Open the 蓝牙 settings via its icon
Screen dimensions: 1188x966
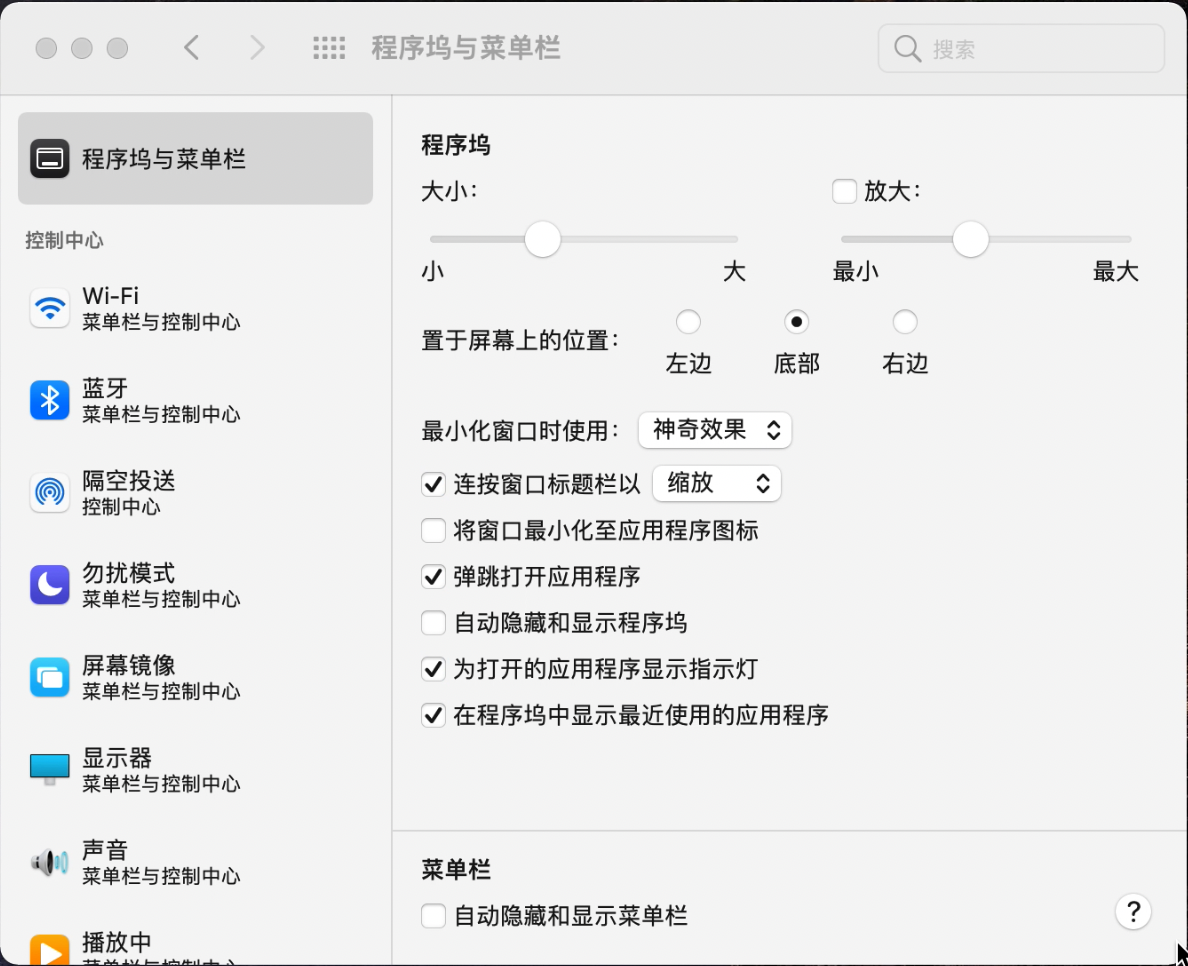50,399
